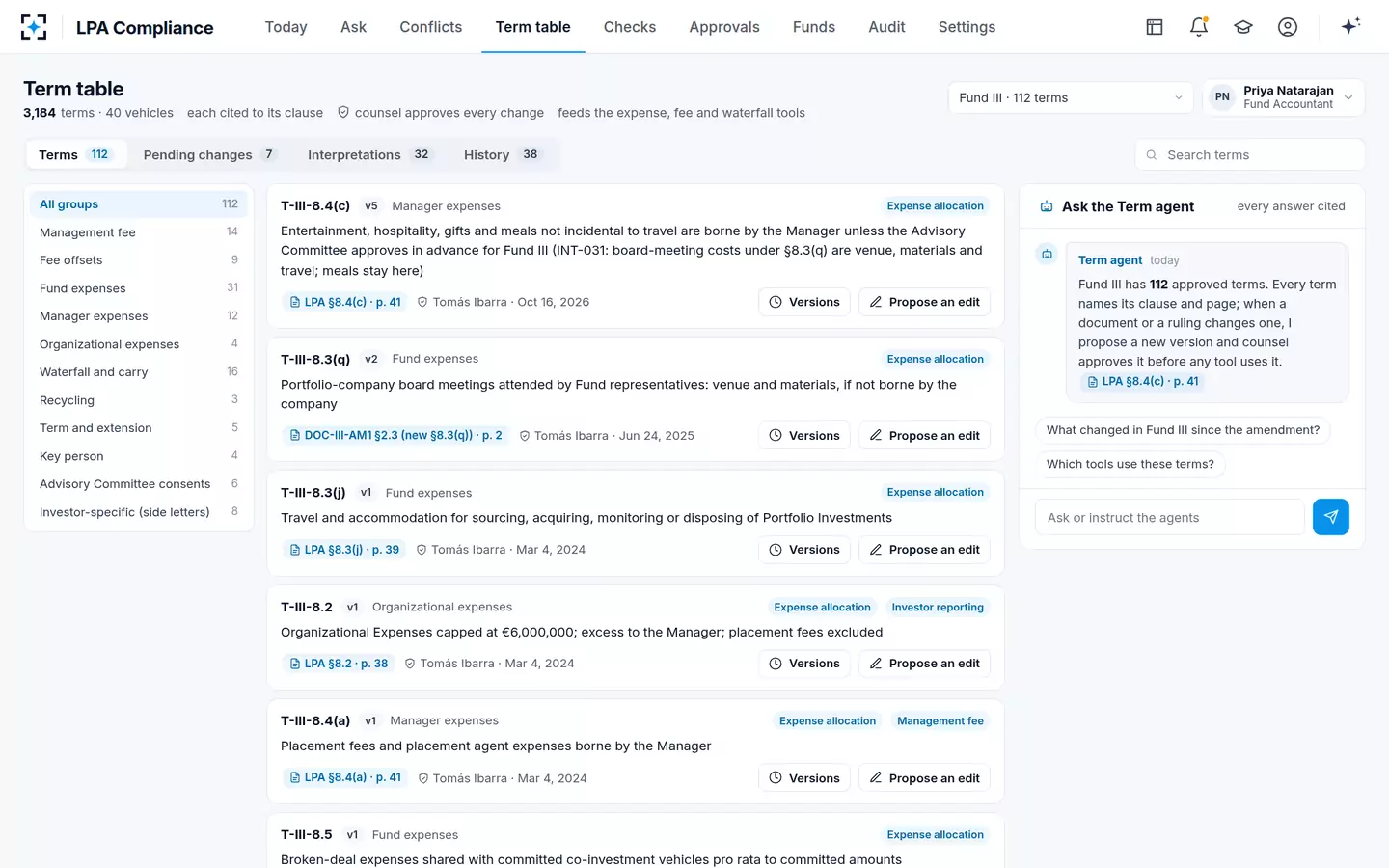Expand the Priya Natarajan user menu
Viewport: 1389px width, 868px height.
tap(1284, 97)
